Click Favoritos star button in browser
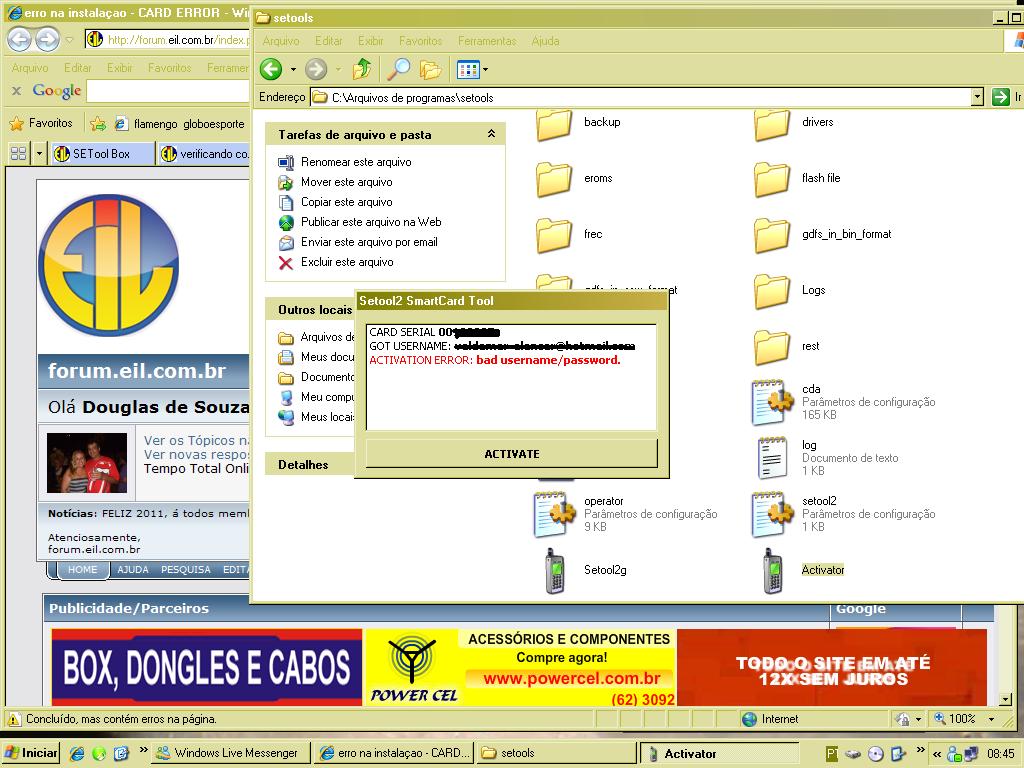This screenshot has width=1024, height=768. (x=41, y=123)
